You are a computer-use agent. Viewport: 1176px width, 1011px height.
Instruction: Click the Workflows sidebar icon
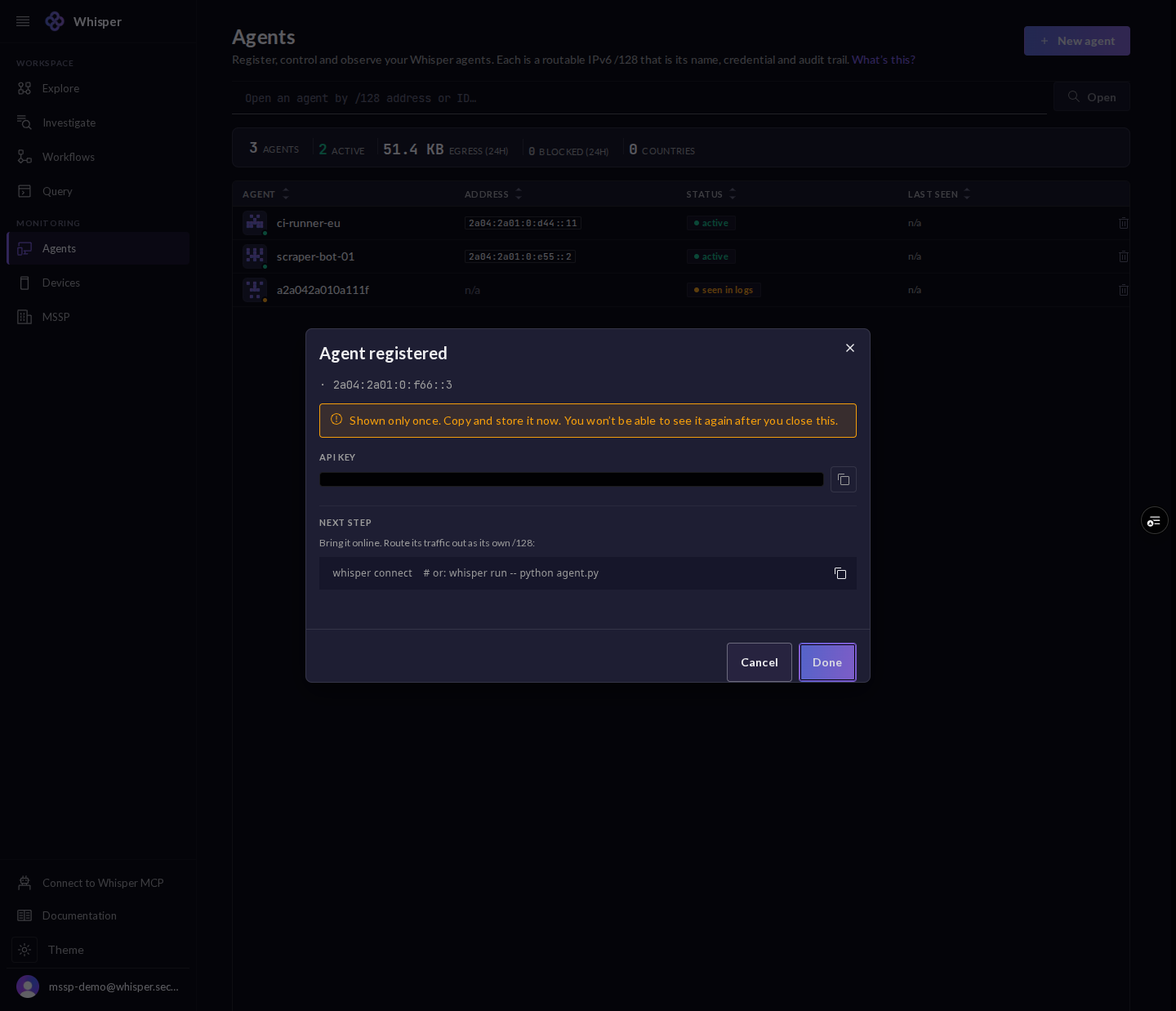(24, 157)
